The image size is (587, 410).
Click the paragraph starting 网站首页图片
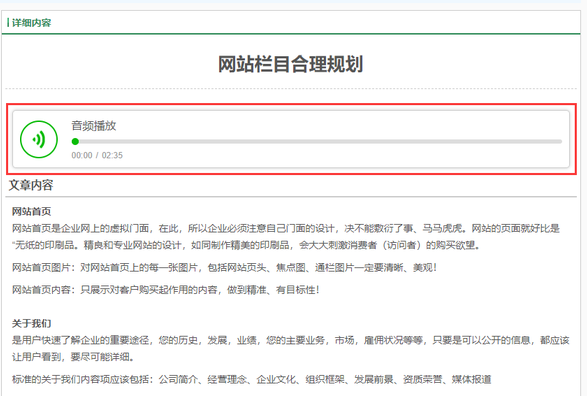click(x=224, y=267)
